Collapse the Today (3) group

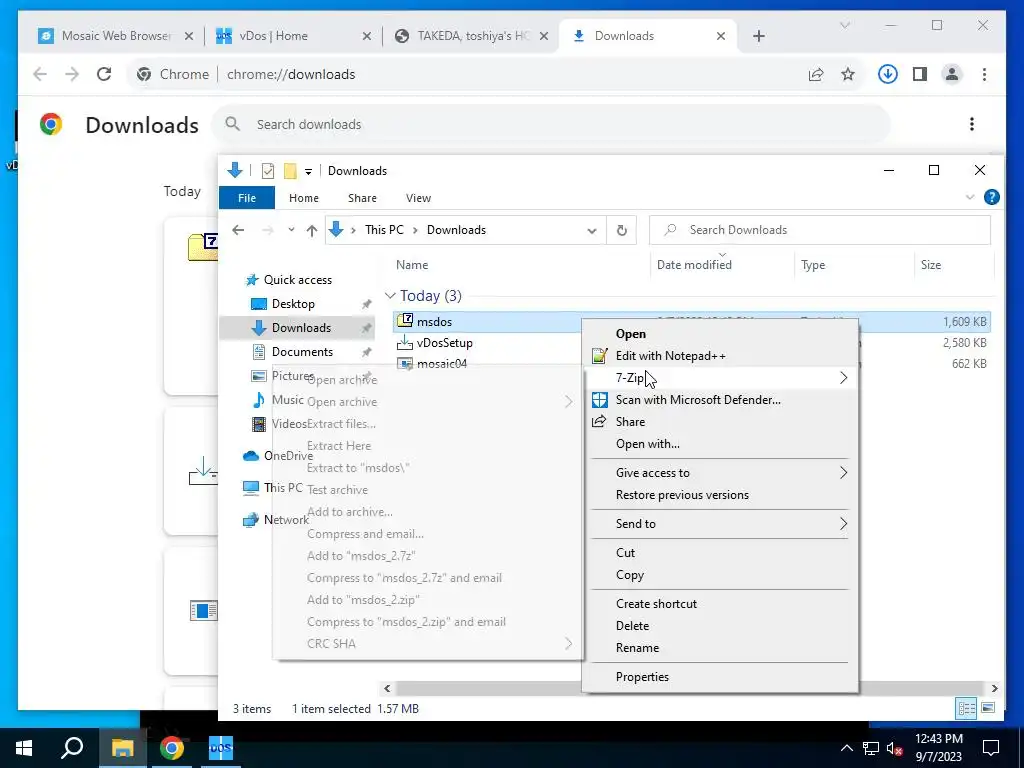391,296
